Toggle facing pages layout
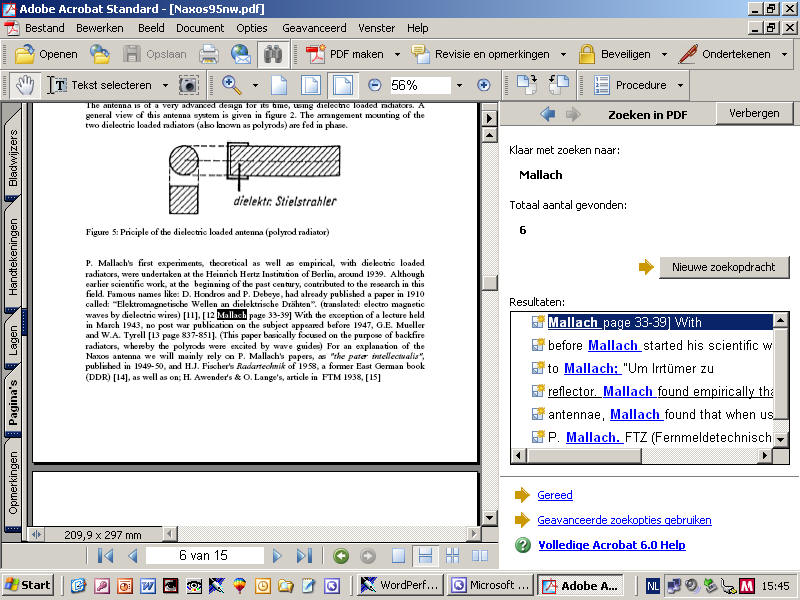 [479, 556]
